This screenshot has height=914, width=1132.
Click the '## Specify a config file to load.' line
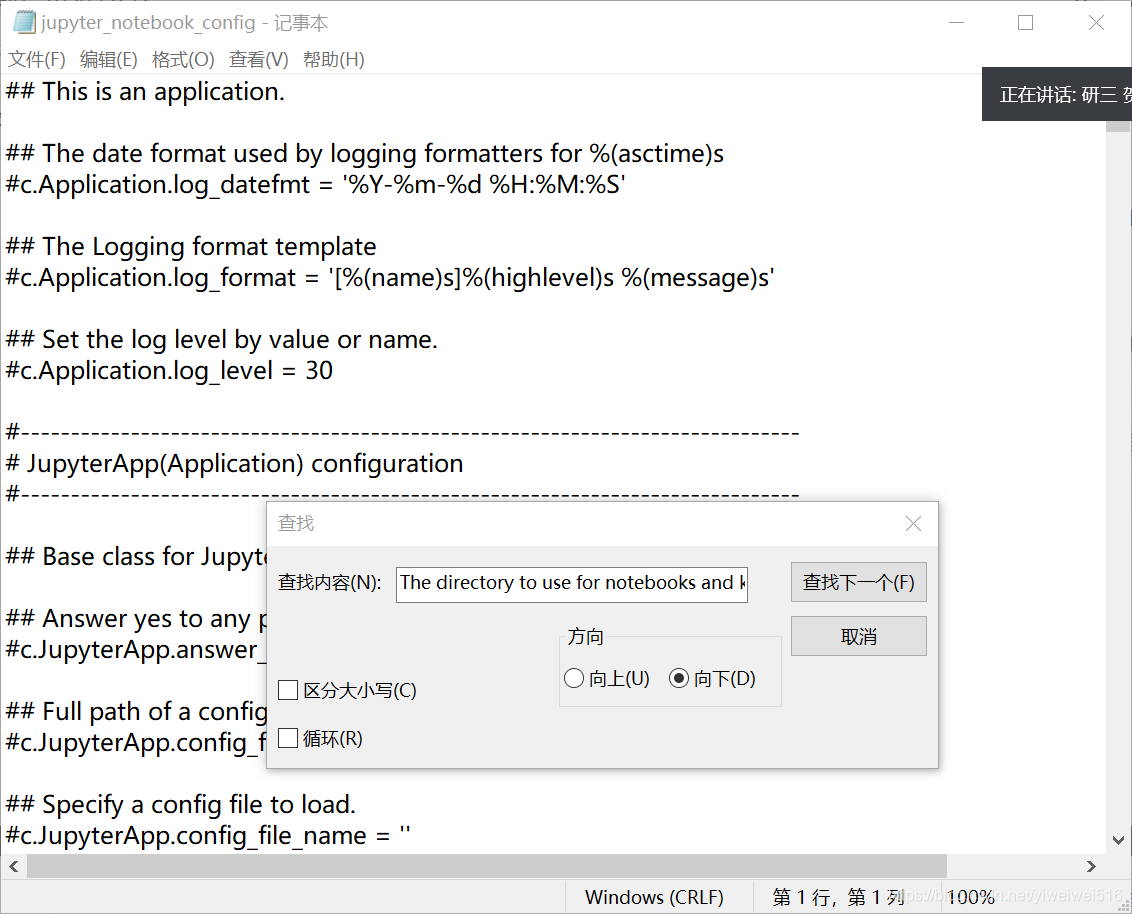(180, 804)
